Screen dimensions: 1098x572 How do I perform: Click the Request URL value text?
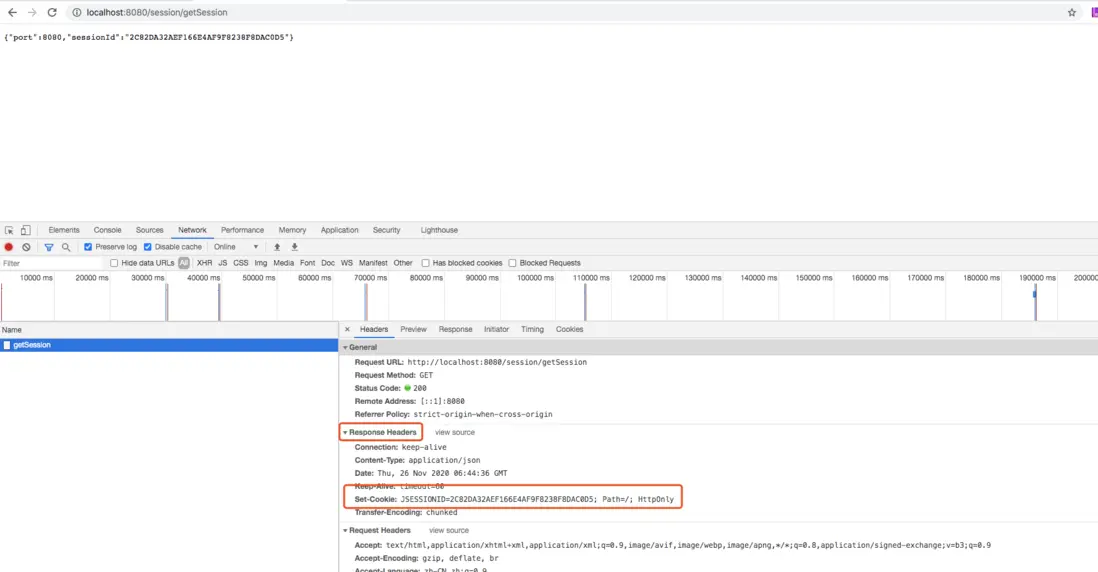tap(497, 362)
